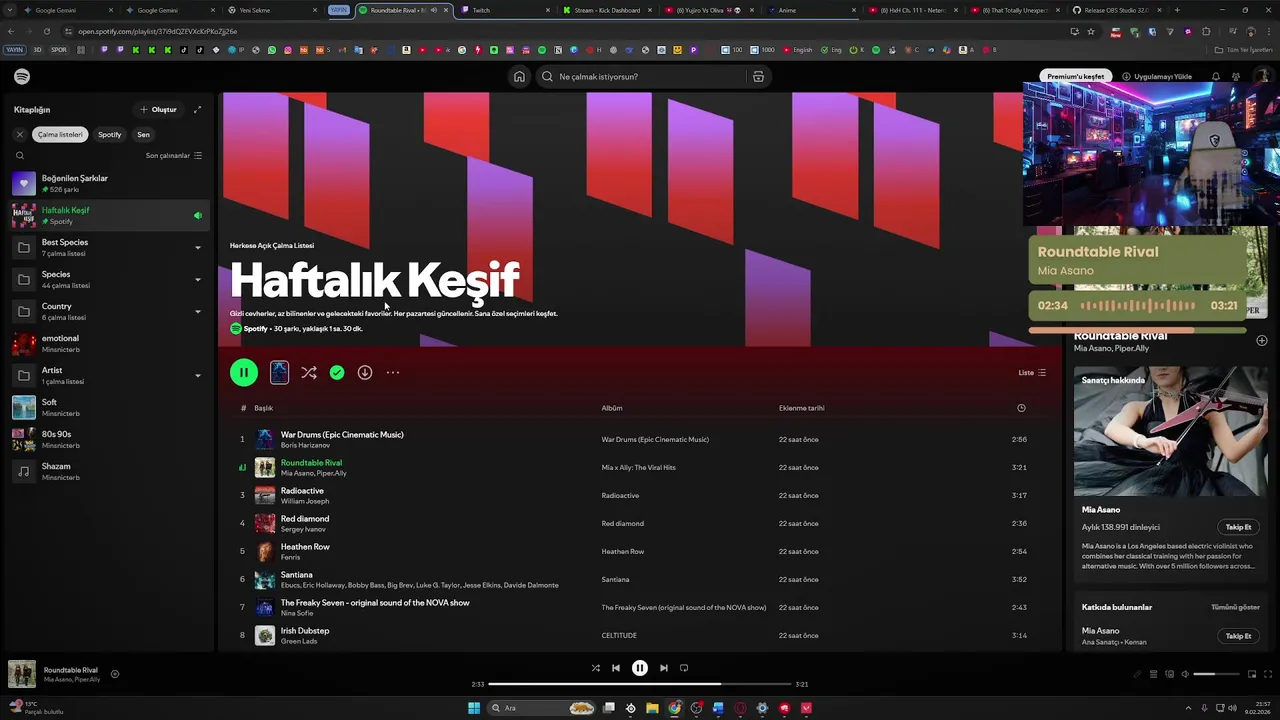1280x720 pixels.
Task: Pause playback in the bottom player bar
Action: 640,668
